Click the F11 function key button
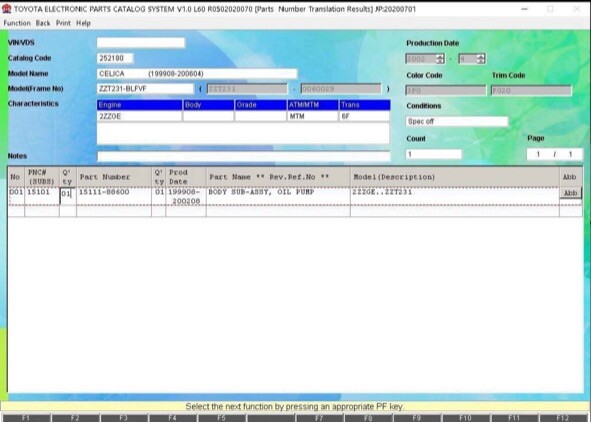This screenshot has height=422, width=591. click(514, 418)
